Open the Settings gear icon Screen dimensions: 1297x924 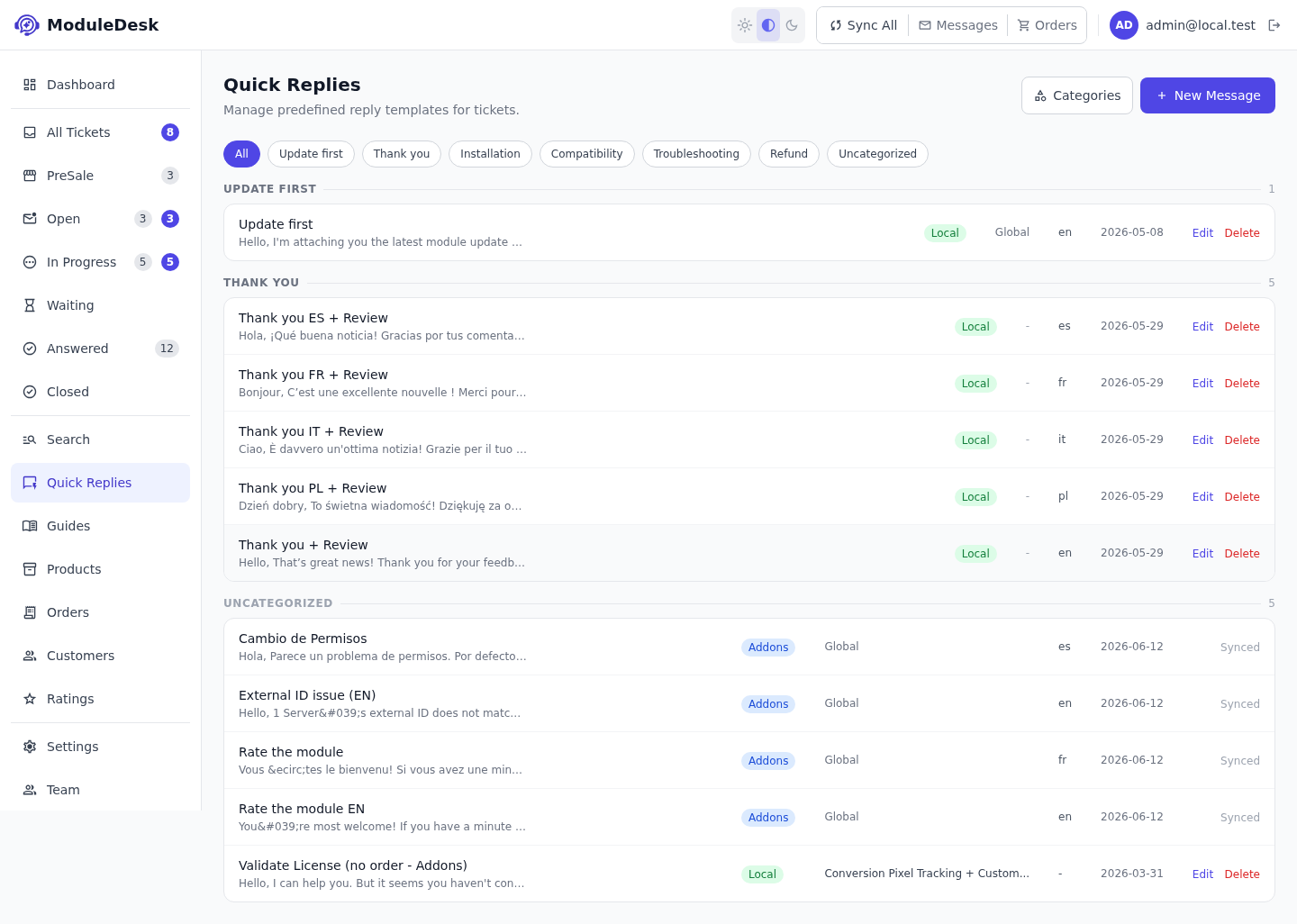click(x=30, y=747)
